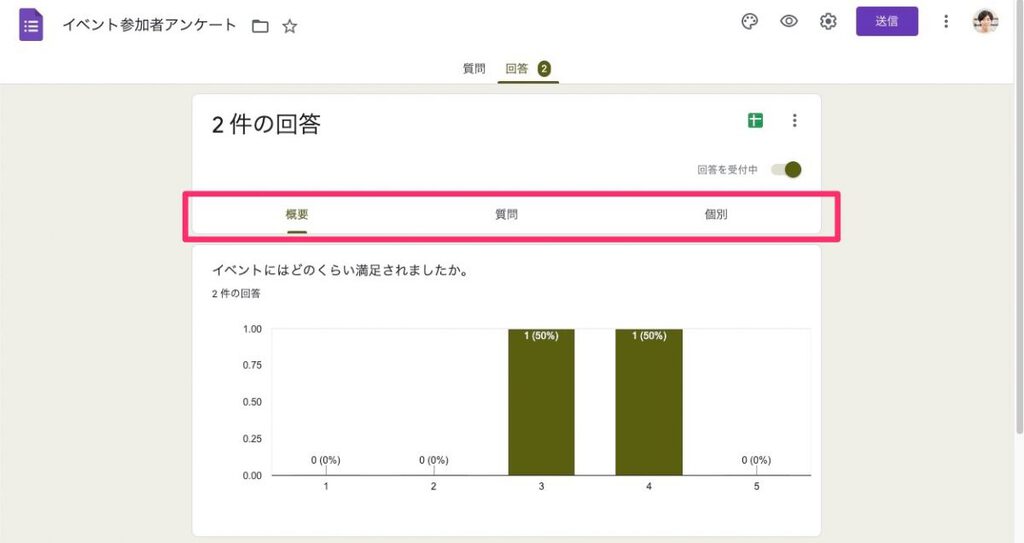The height and width of the screenshot is (543, 1024).
Task: Click the 送信 button
Action: point(887,22)
